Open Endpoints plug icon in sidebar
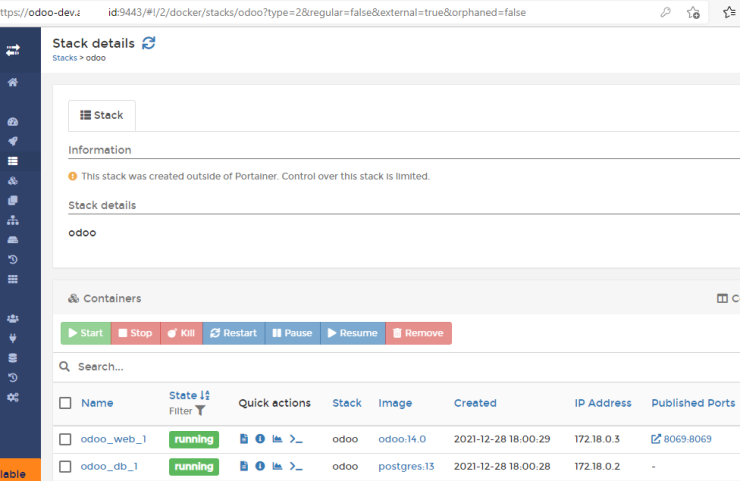The width and height of the screenshot is (740, 481). (13, 338)
